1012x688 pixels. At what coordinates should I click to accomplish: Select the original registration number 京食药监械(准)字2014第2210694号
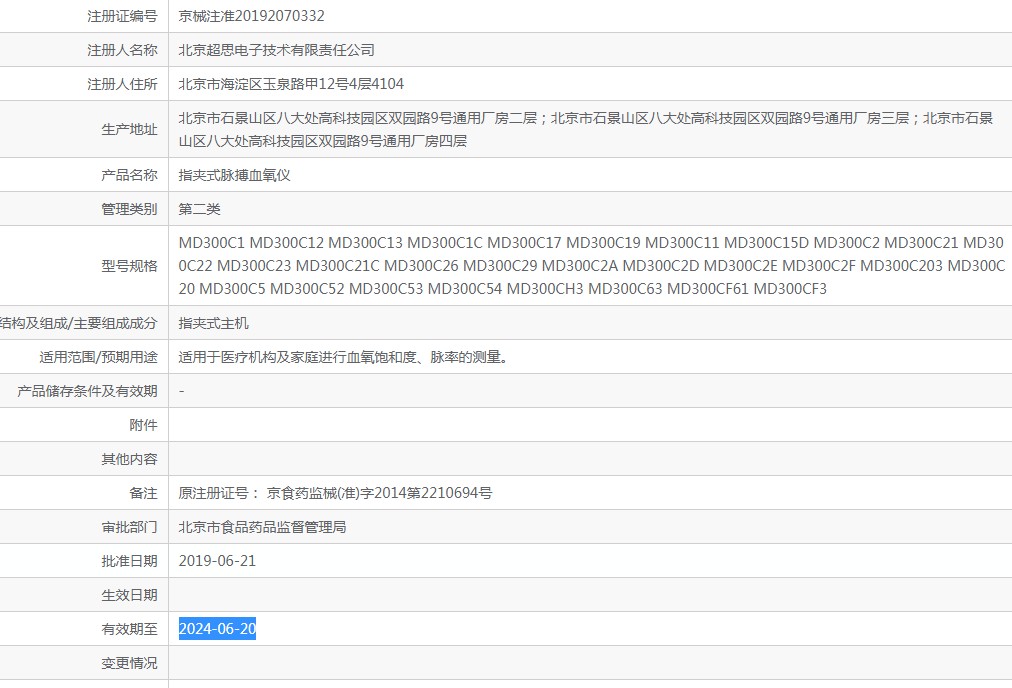coord(380,494)
